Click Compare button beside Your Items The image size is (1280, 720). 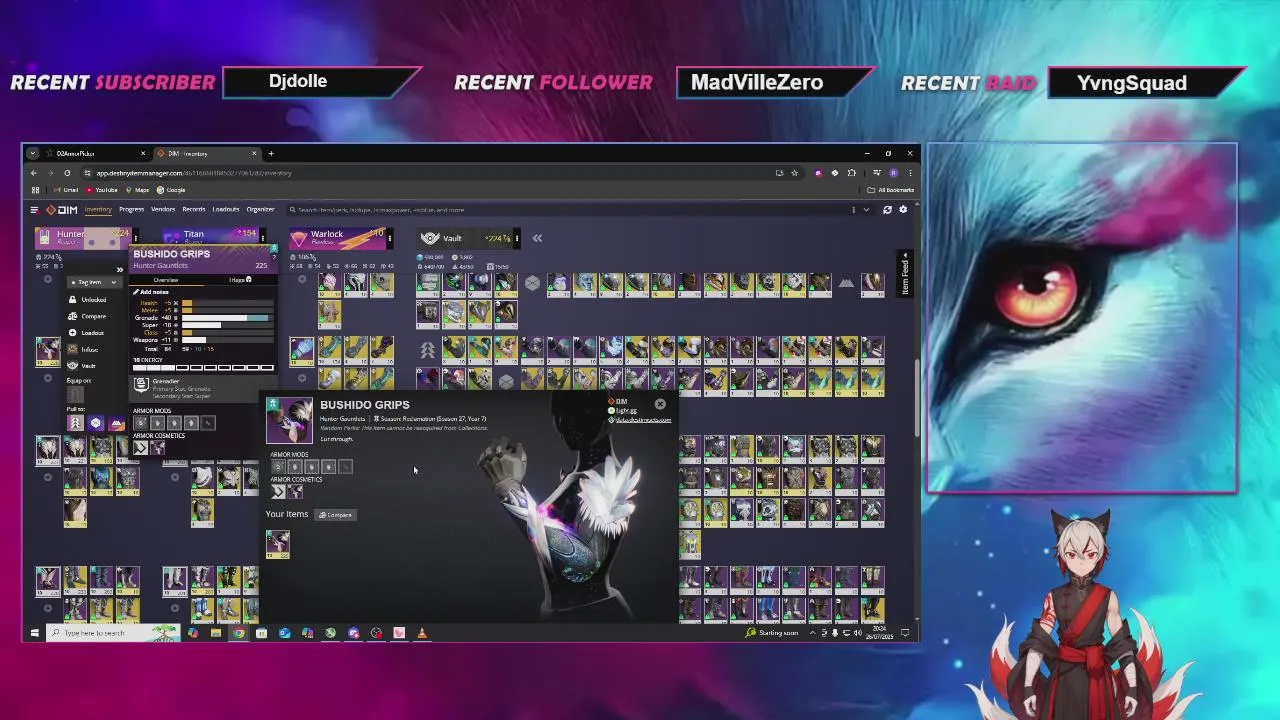[336, 515]
